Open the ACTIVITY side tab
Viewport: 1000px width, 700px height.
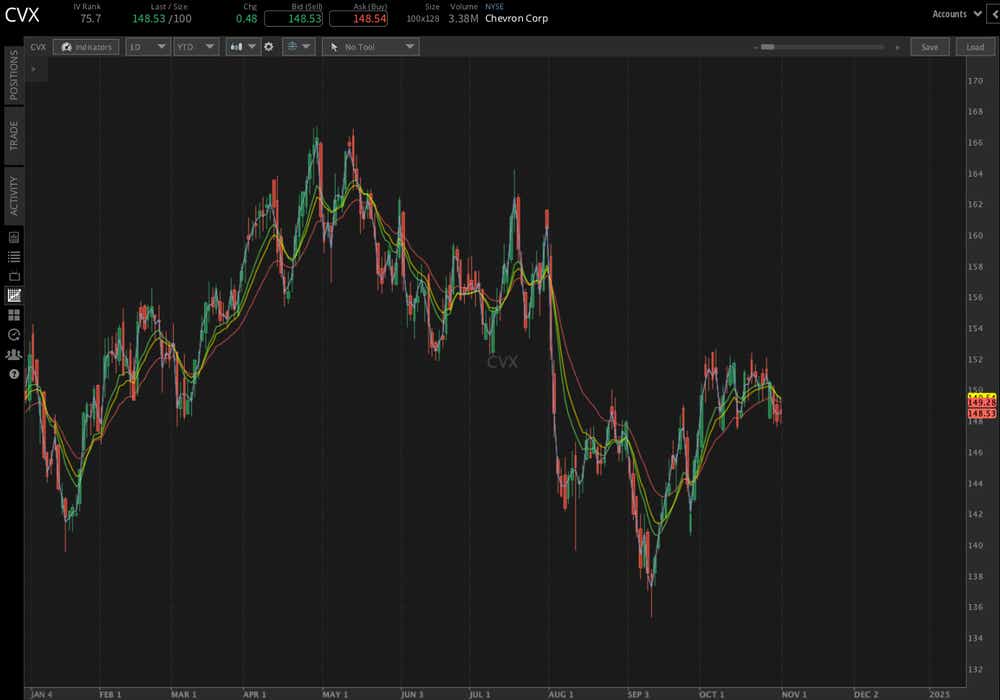point(14,196)
